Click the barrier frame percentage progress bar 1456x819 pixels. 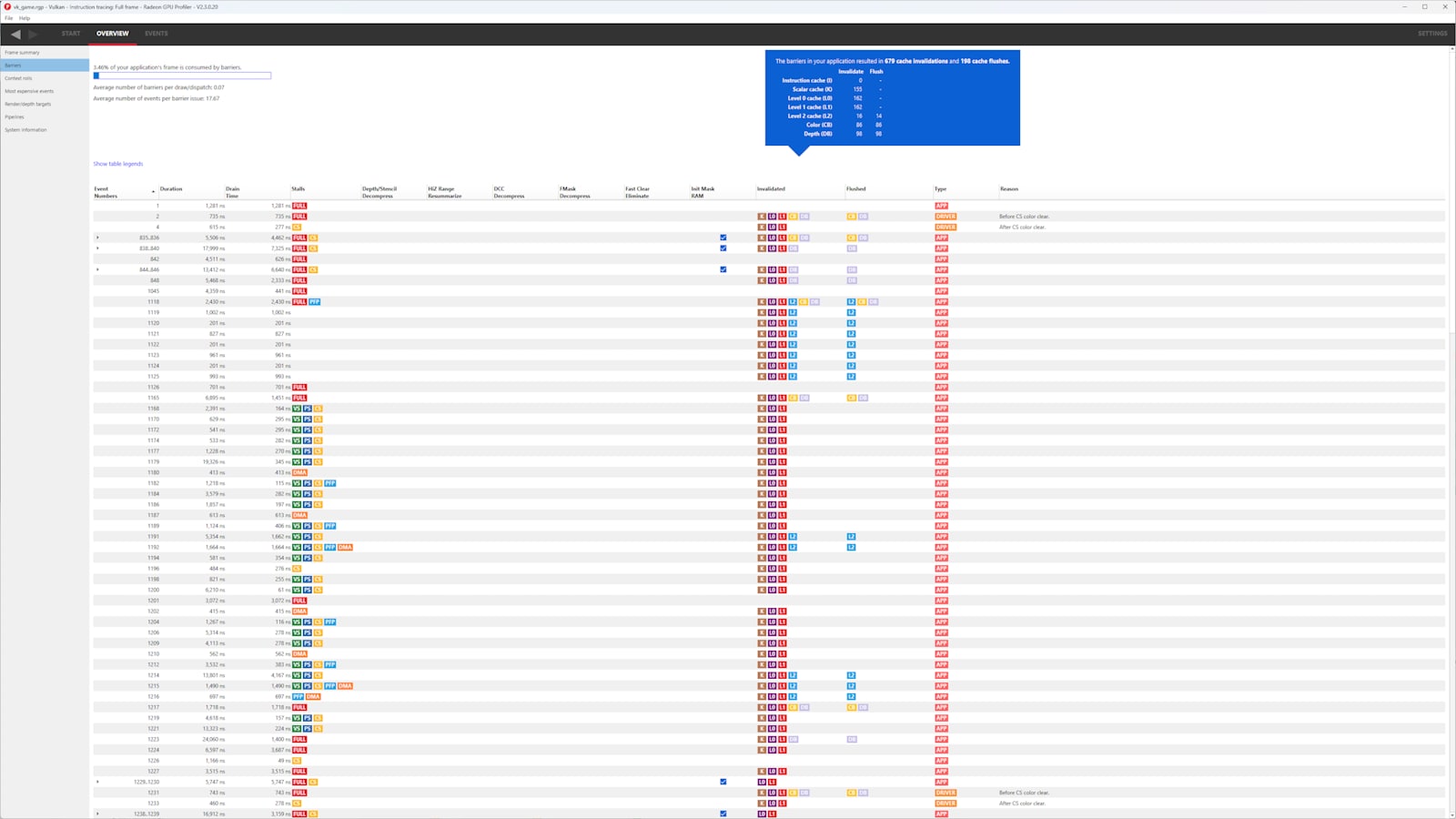point(182,76)
